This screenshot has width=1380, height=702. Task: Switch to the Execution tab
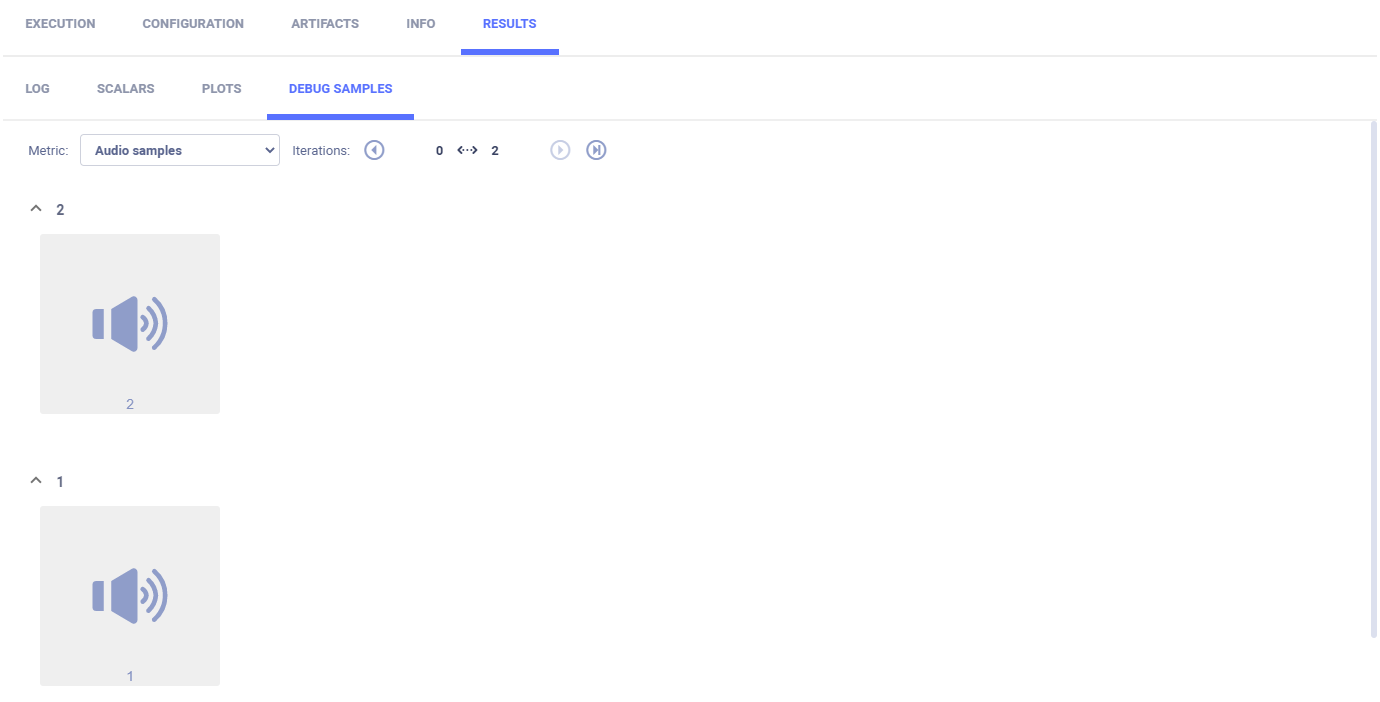(60, 24)
